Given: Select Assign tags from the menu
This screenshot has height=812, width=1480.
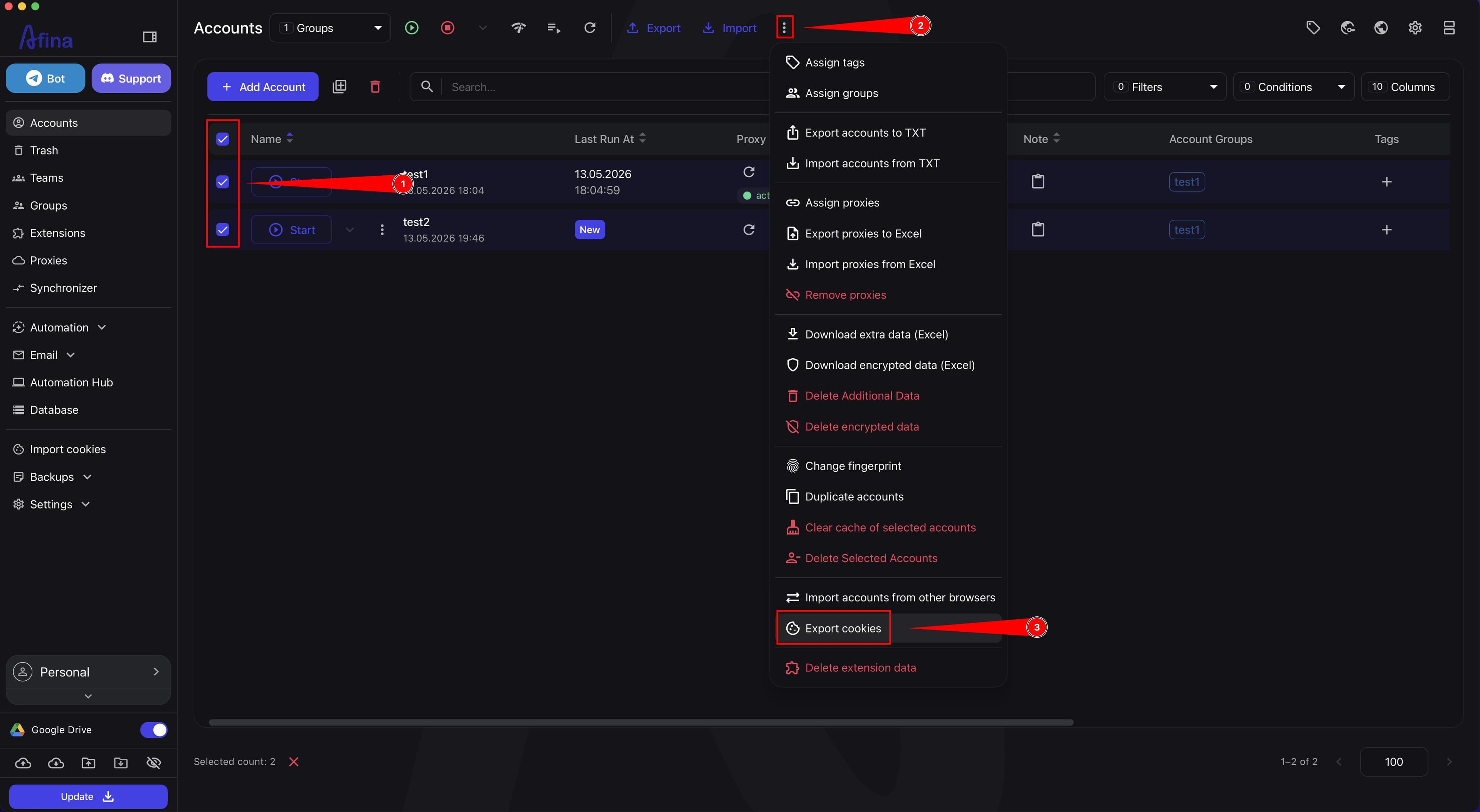Looking at the screenshot, I should 888,62.
